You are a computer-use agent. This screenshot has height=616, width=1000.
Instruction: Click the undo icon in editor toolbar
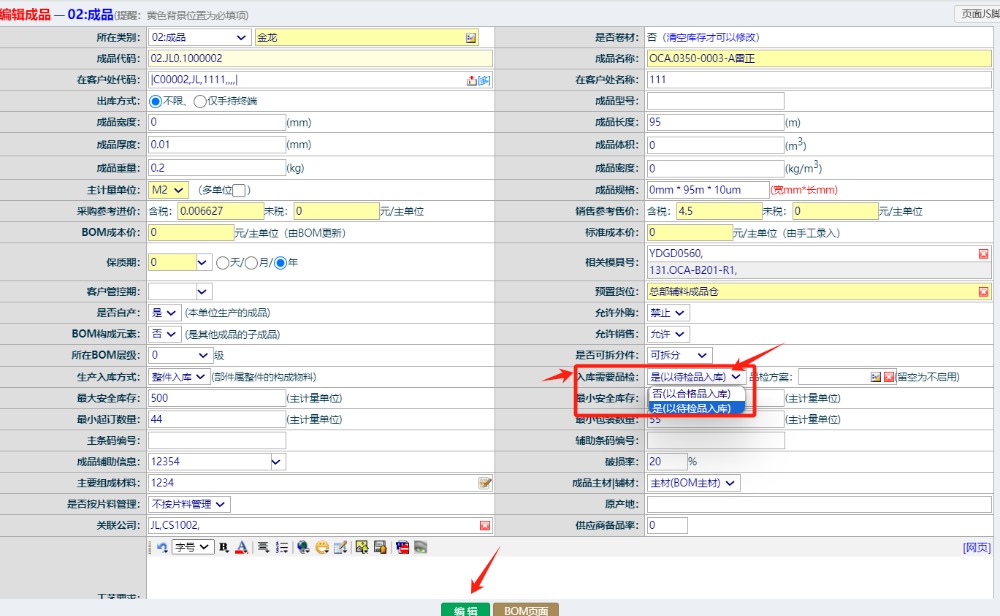tap(163, 547)
